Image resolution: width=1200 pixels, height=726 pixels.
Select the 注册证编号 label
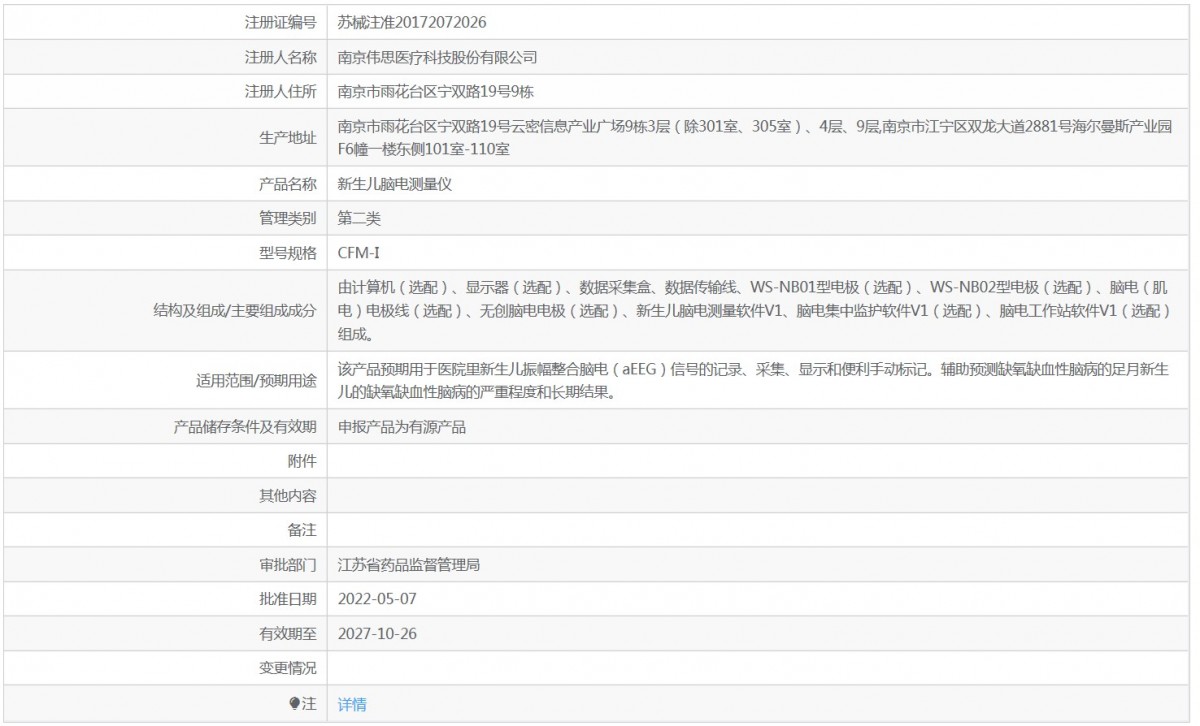(281, 21)
